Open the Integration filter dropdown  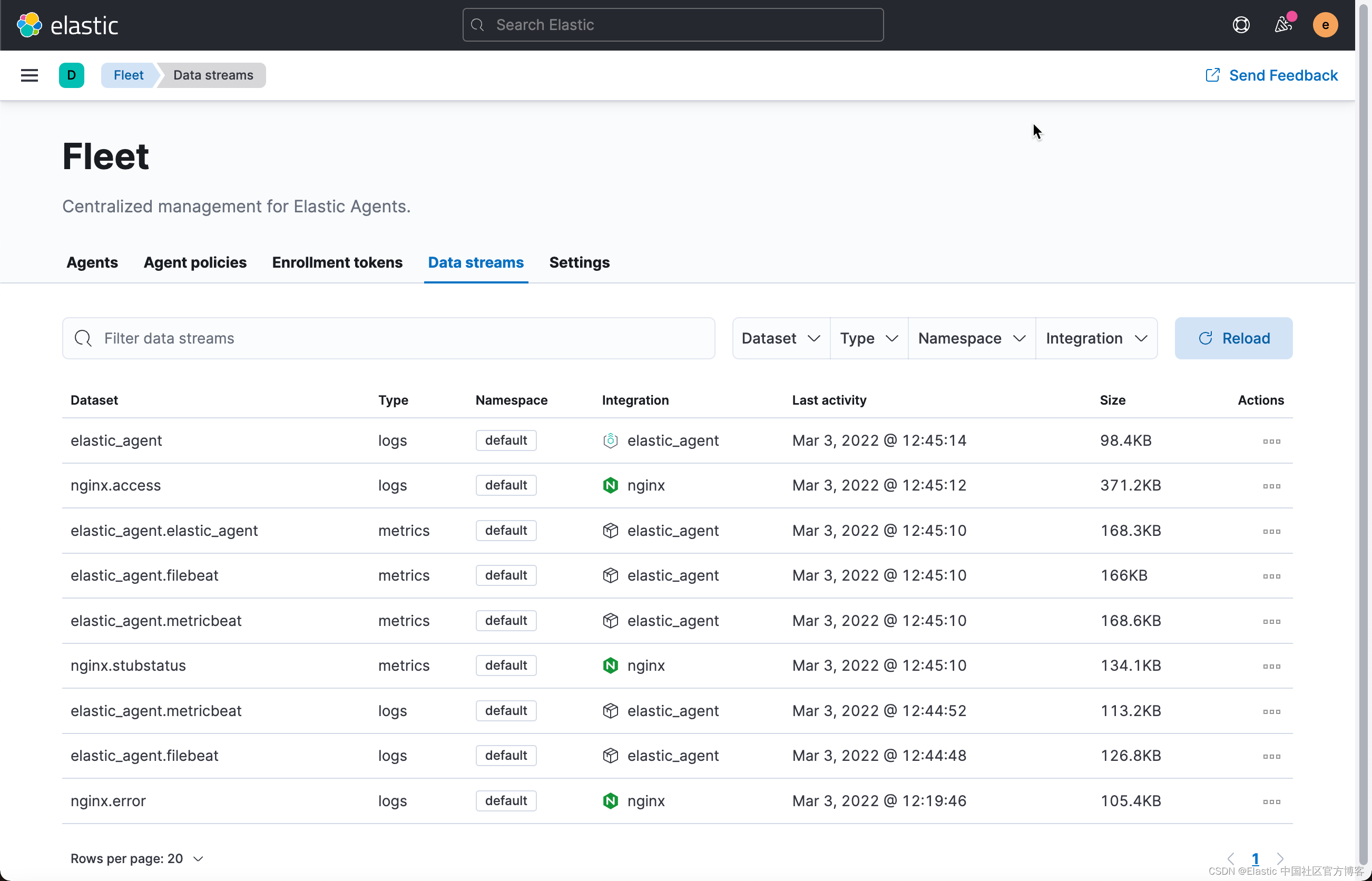point(1096,338)
